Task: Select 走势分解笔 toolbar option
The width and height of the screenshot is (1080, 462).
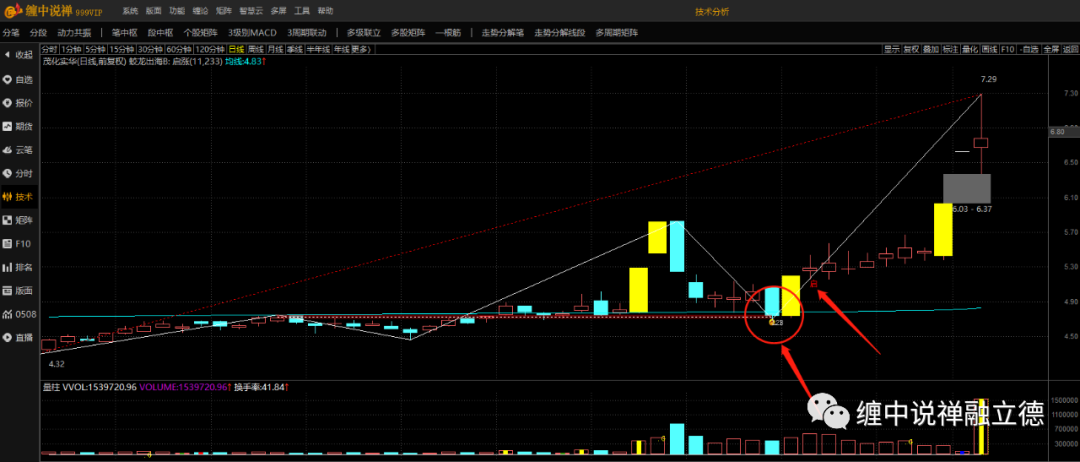Action: point(503,33)
